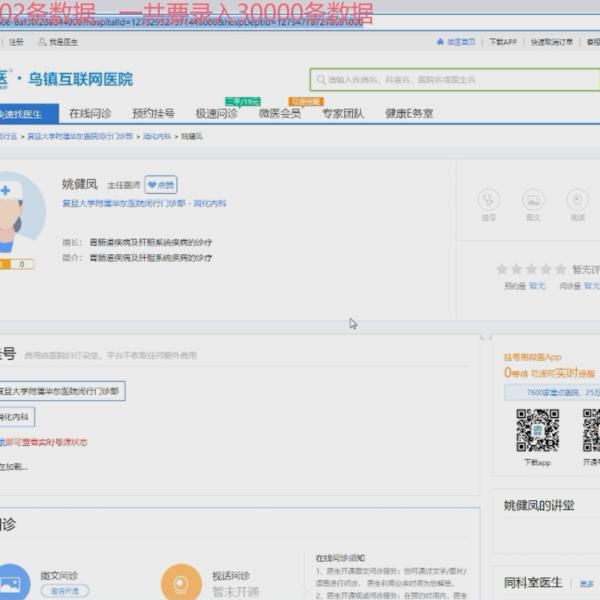This screenshot has height=600, width=600.
Task: Click the 我是医生 user icon link
Action: point(56,42)
